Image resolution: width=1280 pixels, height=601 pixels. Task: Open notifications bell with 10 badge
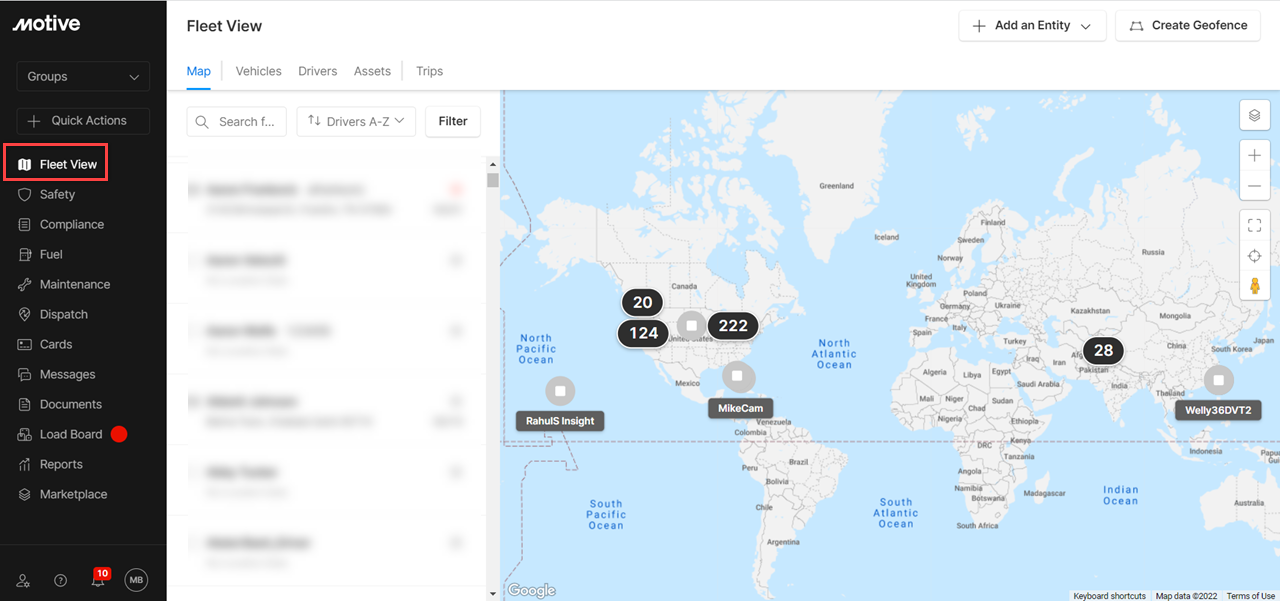tap(98, 579)
